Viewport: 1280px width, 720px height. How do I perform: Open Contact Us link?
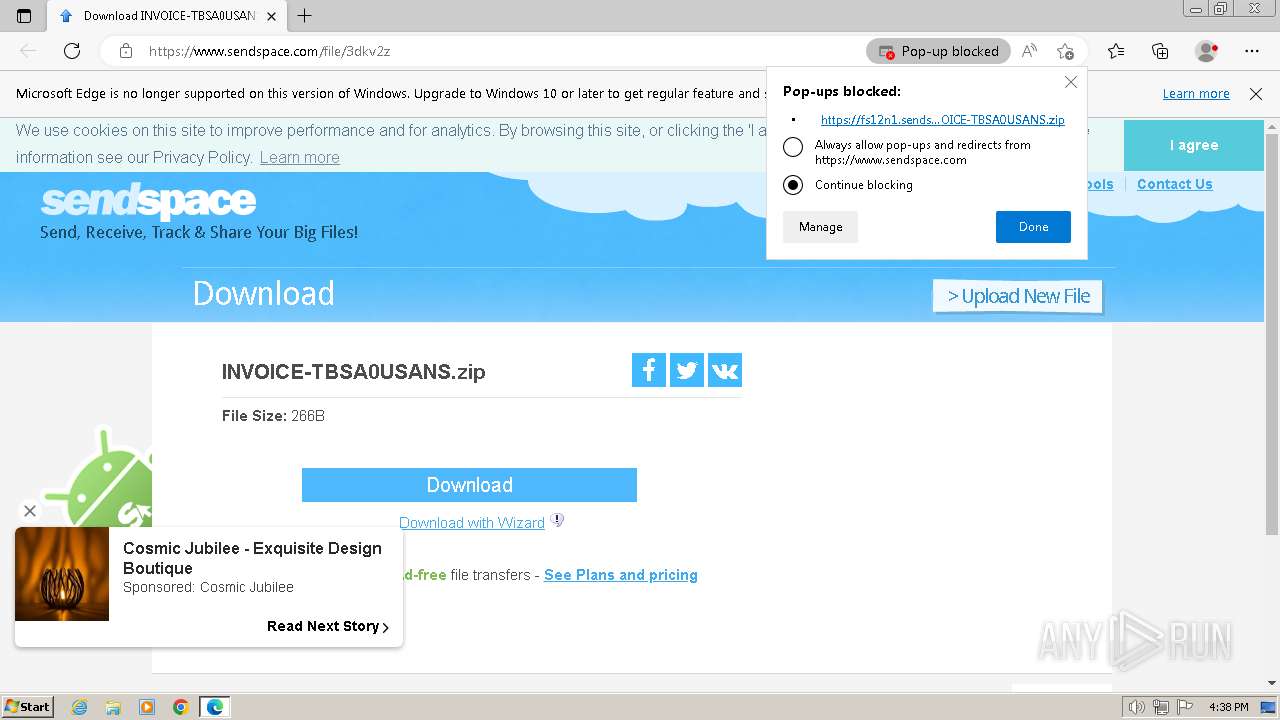click(x=1174, y=184)
